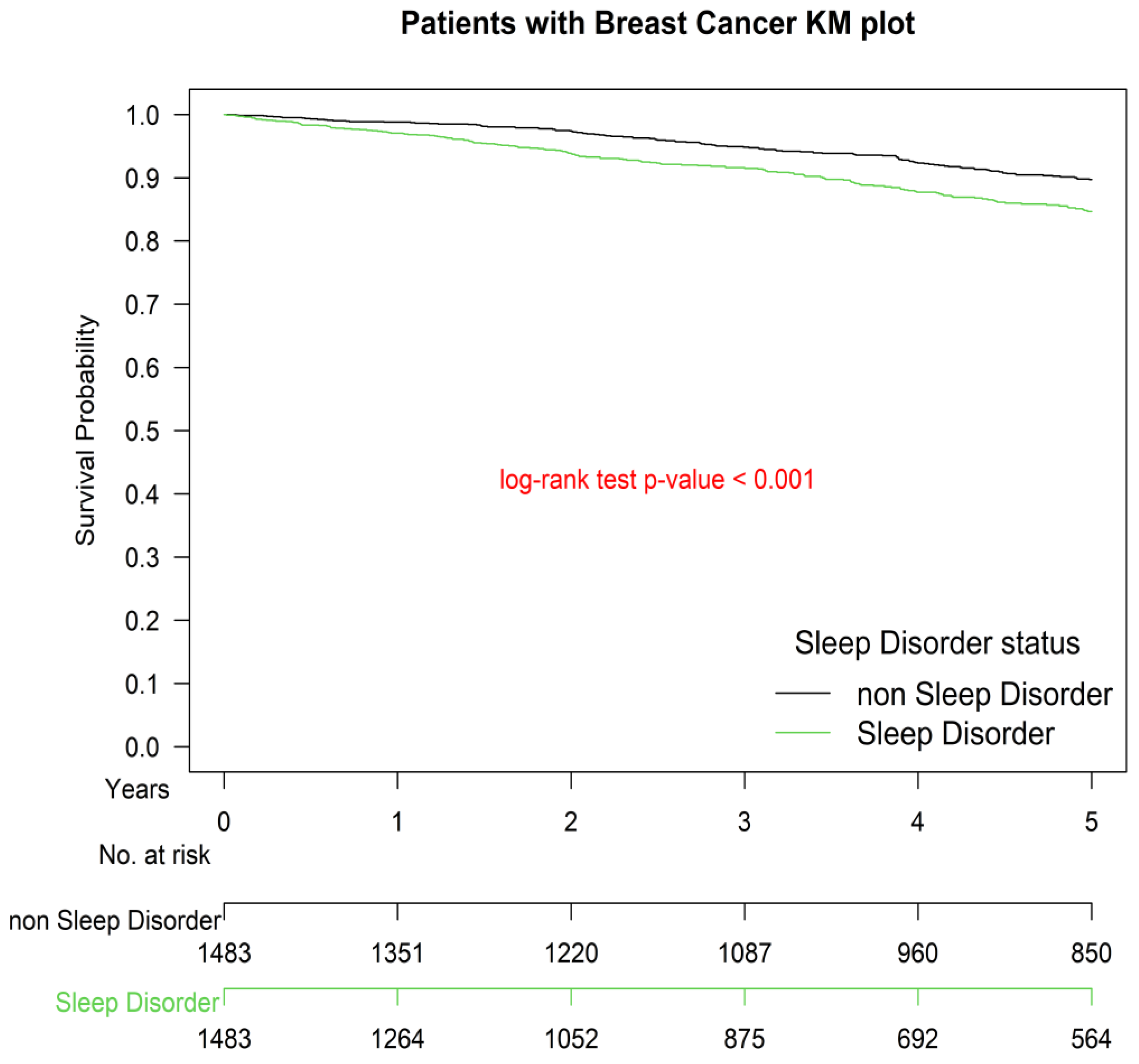Viewport: 1139px width, 1064px height.
Task: Click the 0.0 y-axis tick label
Action: [x=142, y=747]
